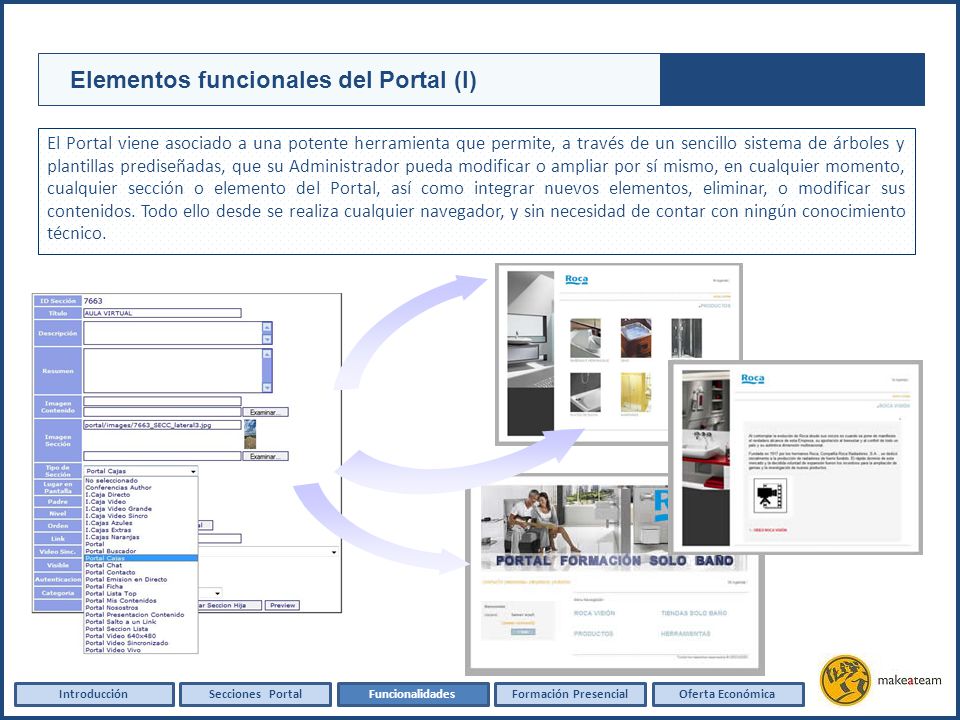This screenshot has height=720, width=960.
Task: Click into the Título field 'AULA VIRTUAL'
Action: pos(162,313)
